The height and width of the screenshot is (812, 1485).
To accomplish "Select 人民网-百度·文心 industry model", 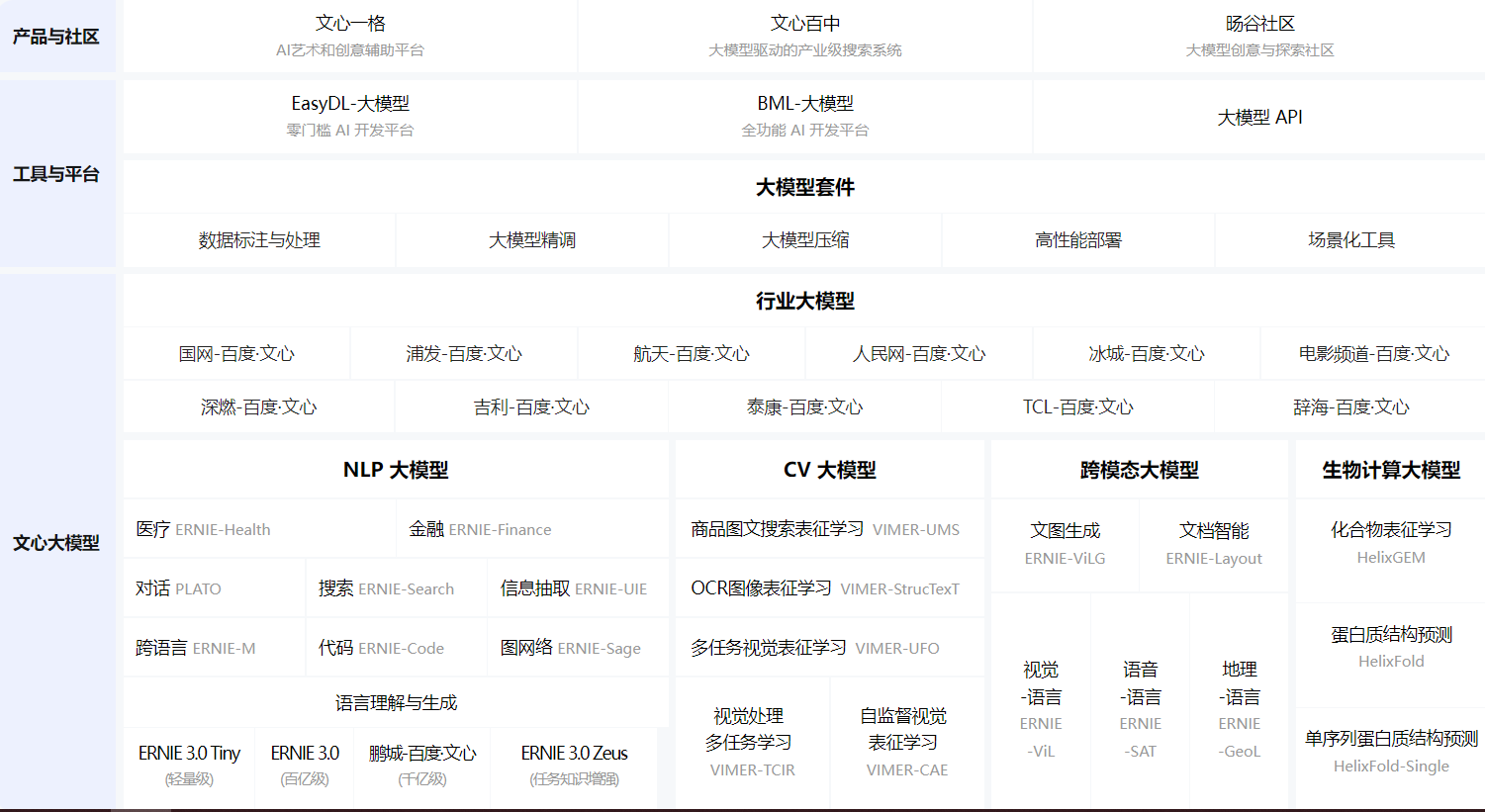I will (x=919, y=354).
